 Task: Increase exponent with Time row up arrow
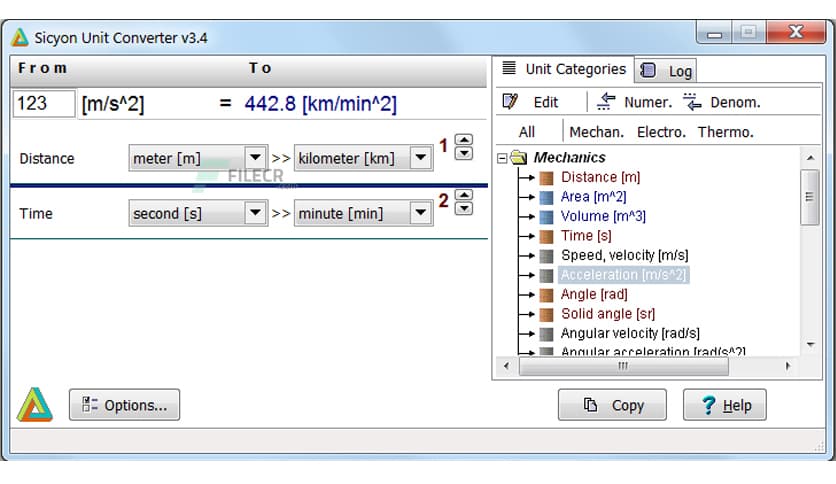(464, 195)
